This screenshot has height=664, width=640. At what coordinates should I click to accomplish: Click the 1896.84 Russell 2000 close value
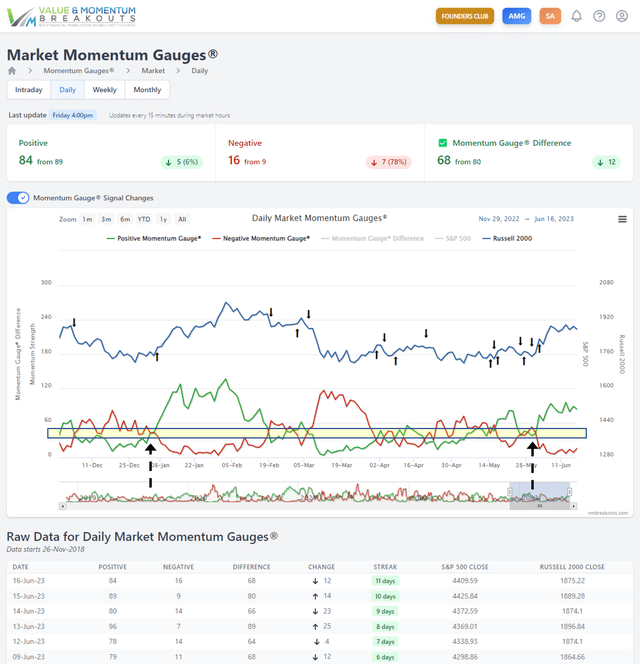click(x=572, y=626)
